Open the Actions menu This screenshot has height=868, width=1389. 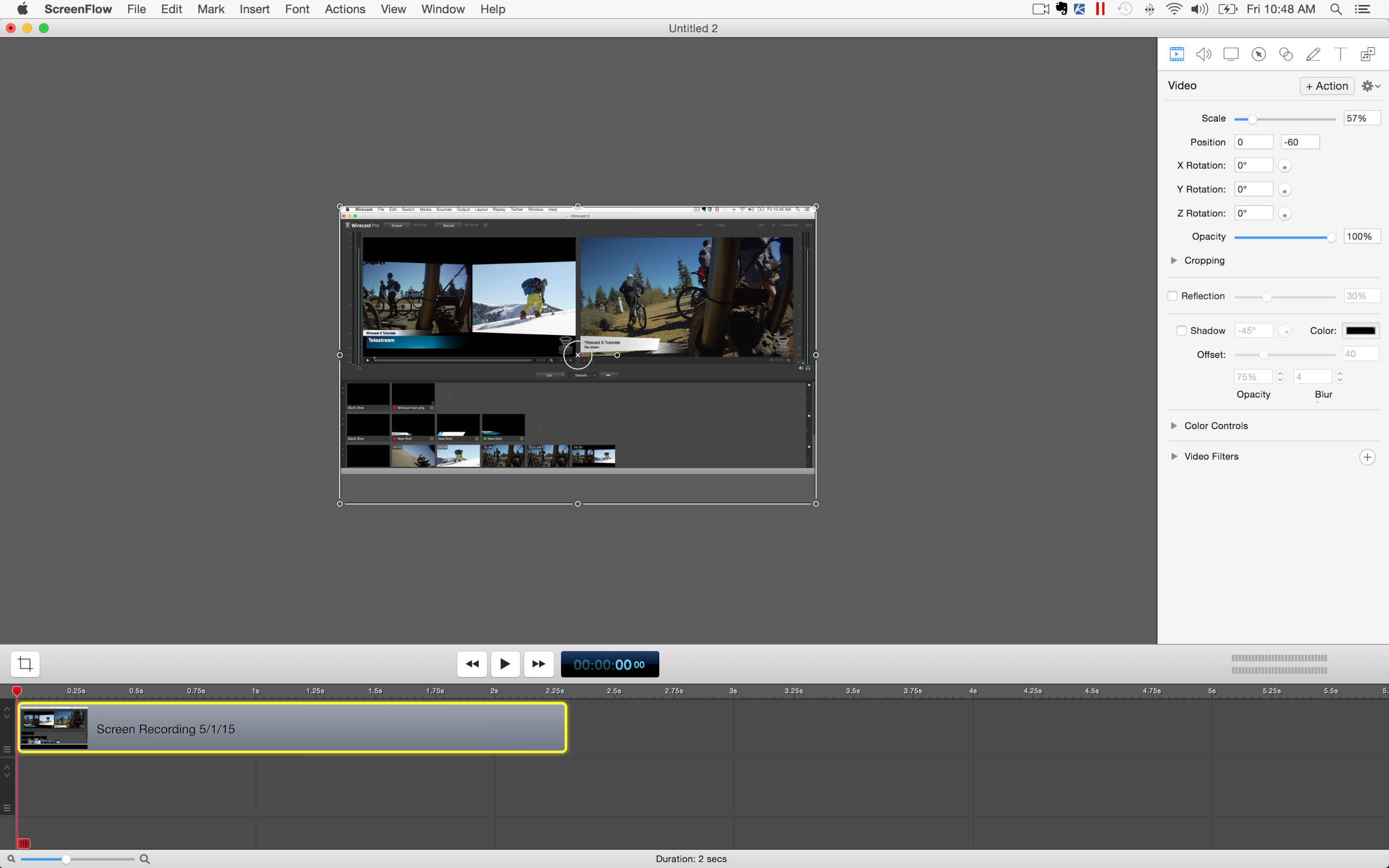coord(344,9)
